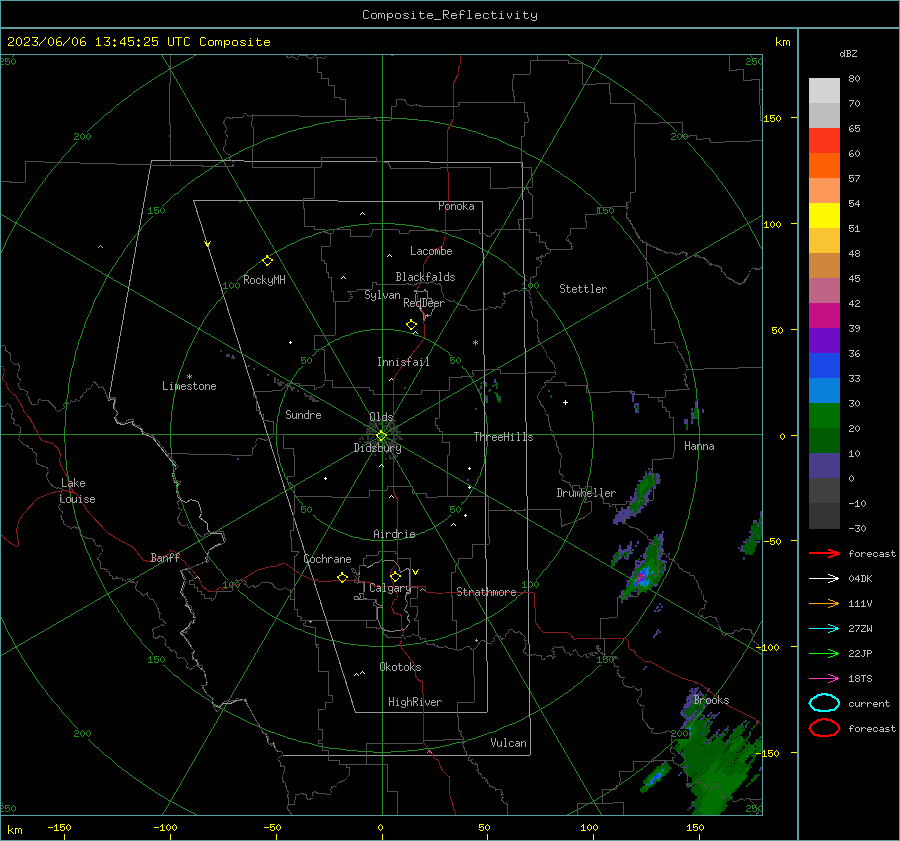The width and height of the screenshot is (900, 841).
Task: Click the Banff label
Action: click(165, 557)
